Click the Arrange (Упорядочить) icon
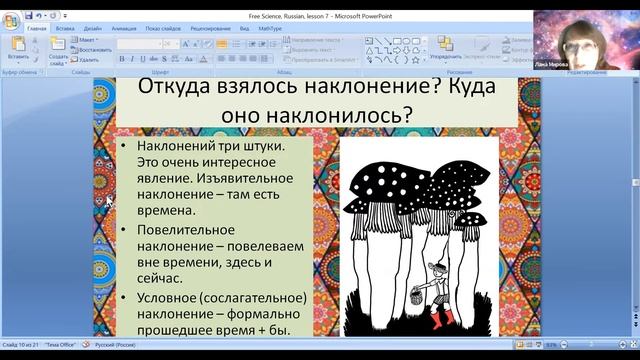The height and width of the screenshot is (360, 640). (445, 43)
